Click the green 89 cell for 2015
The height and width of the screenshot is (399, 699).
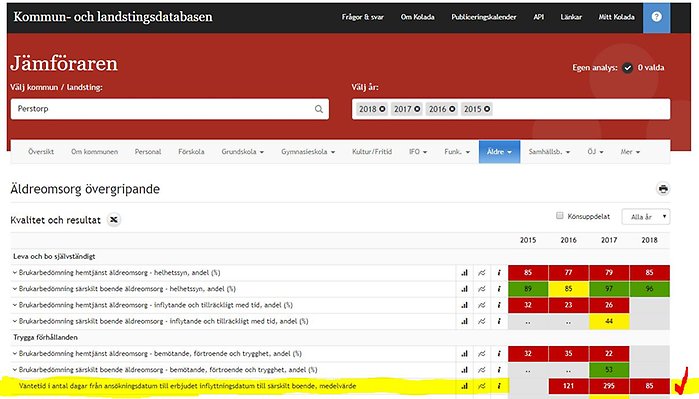528,289
